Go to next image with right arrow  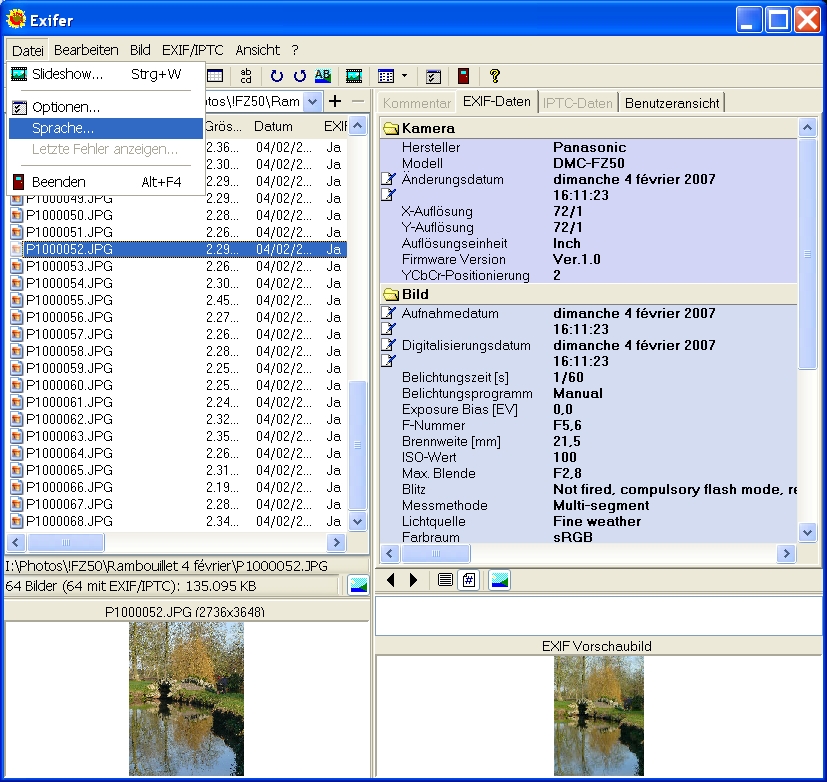pyautogui.click(x=413, y=580)
